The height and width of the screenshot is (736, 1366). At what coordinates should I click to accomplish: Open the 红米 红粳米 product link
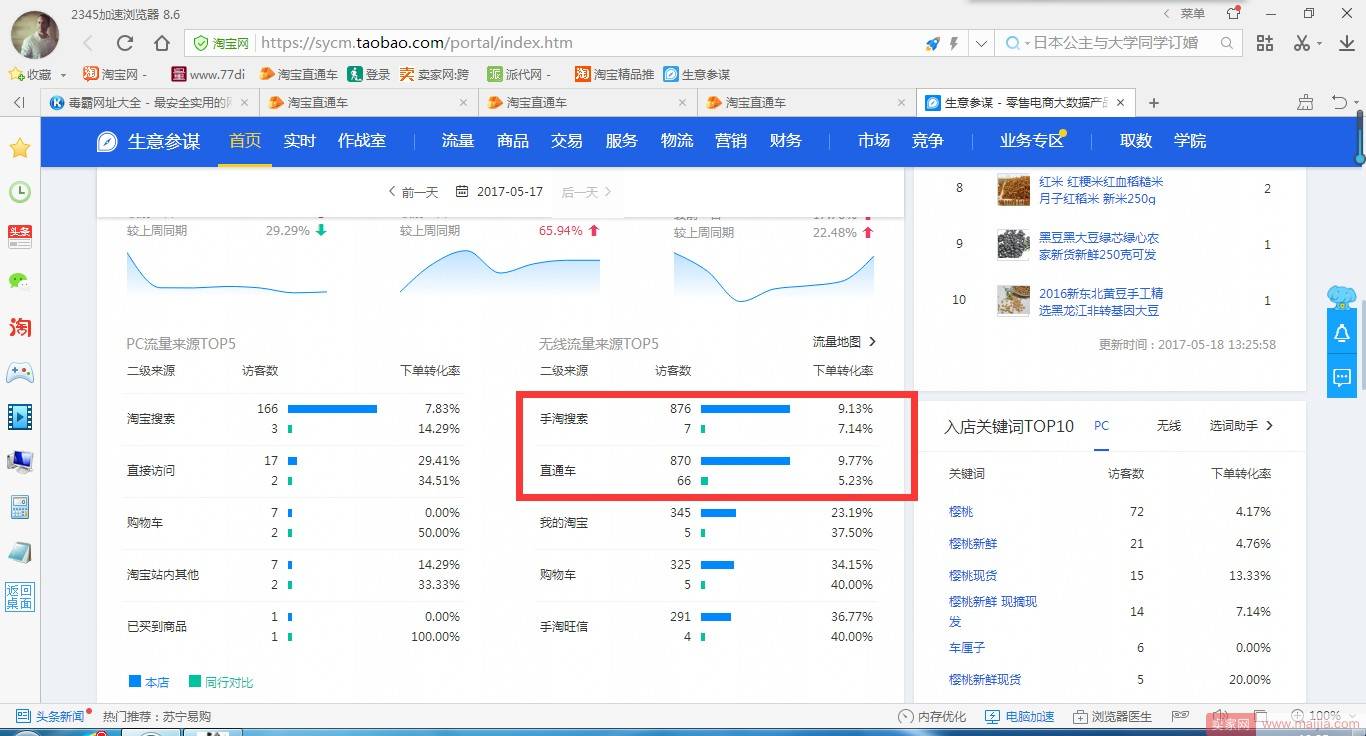[1101, 190]
